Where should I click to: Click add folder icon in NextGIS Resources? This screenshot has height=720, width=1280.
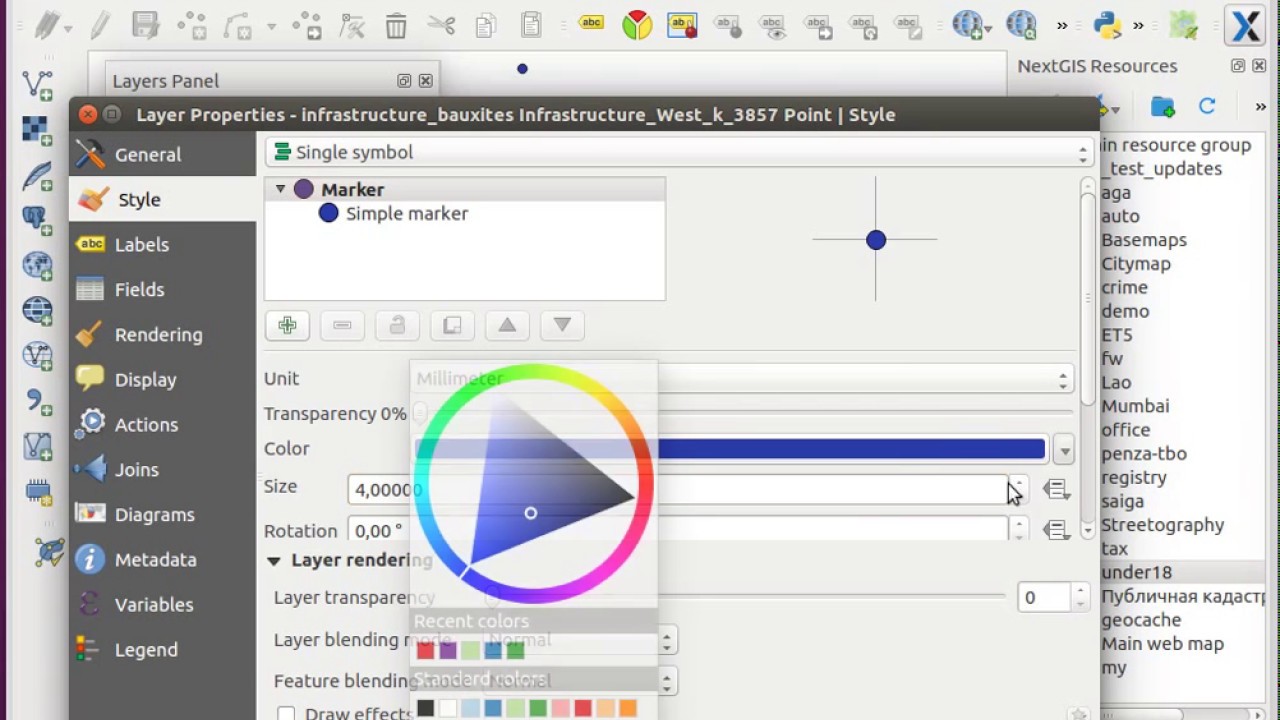[1162, 106]
